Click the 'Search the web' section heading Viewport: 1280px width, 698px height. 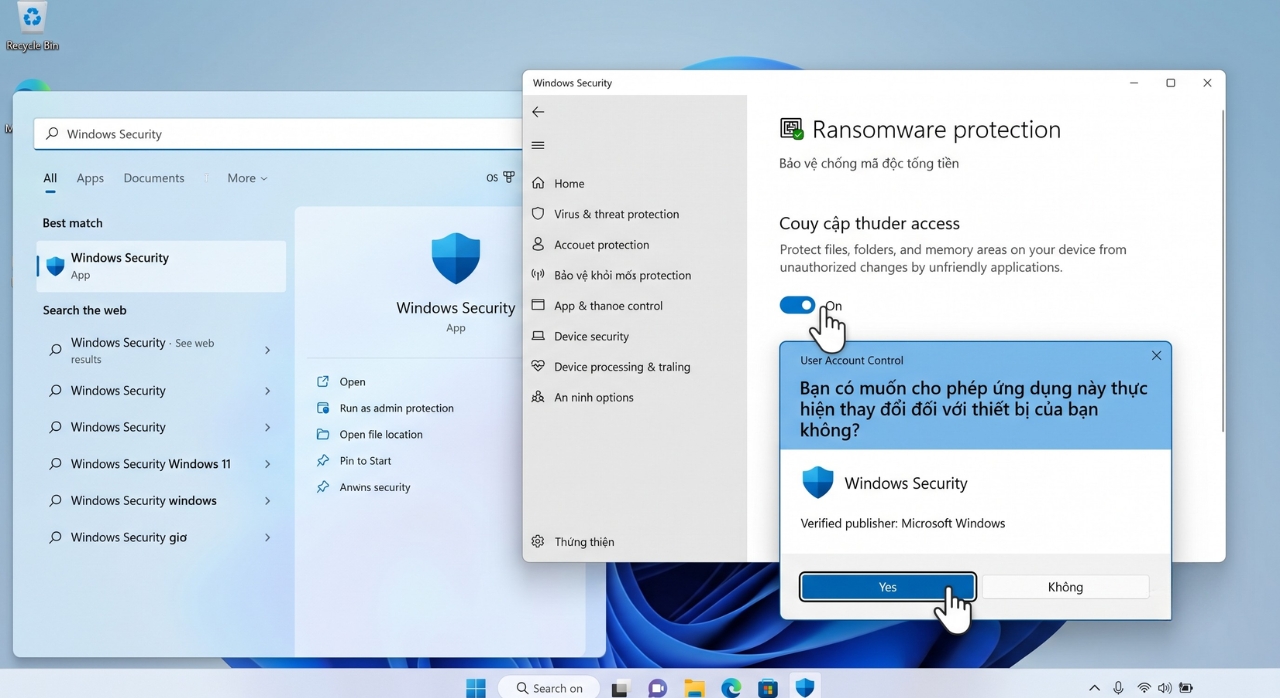[84, 310]
